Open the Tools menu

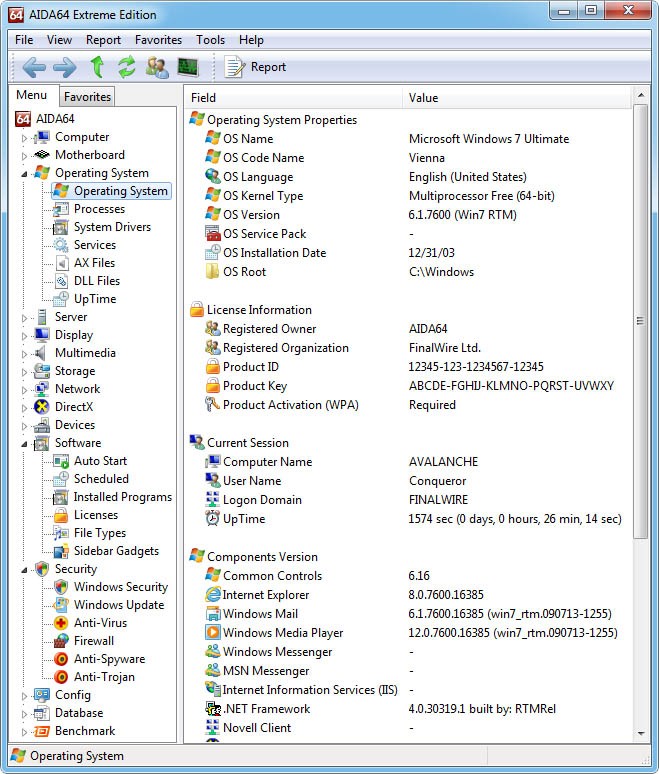coord(210,40)
